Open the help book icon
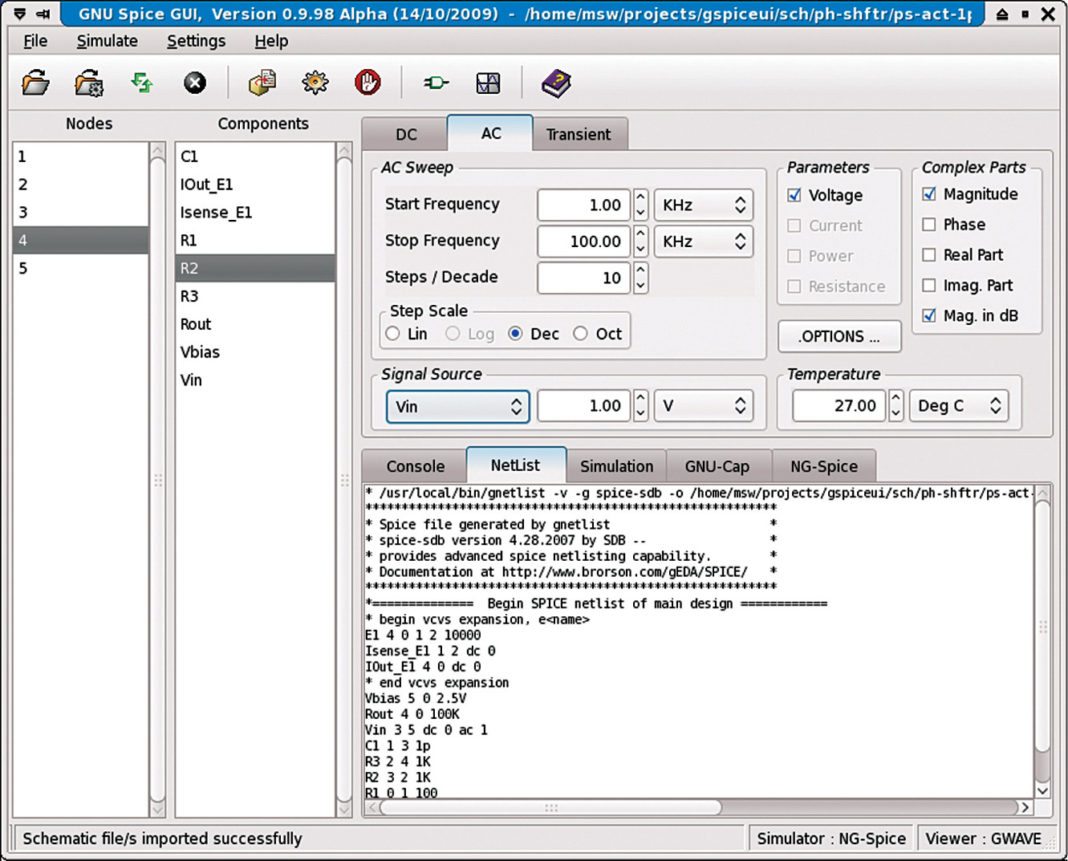 556,83
